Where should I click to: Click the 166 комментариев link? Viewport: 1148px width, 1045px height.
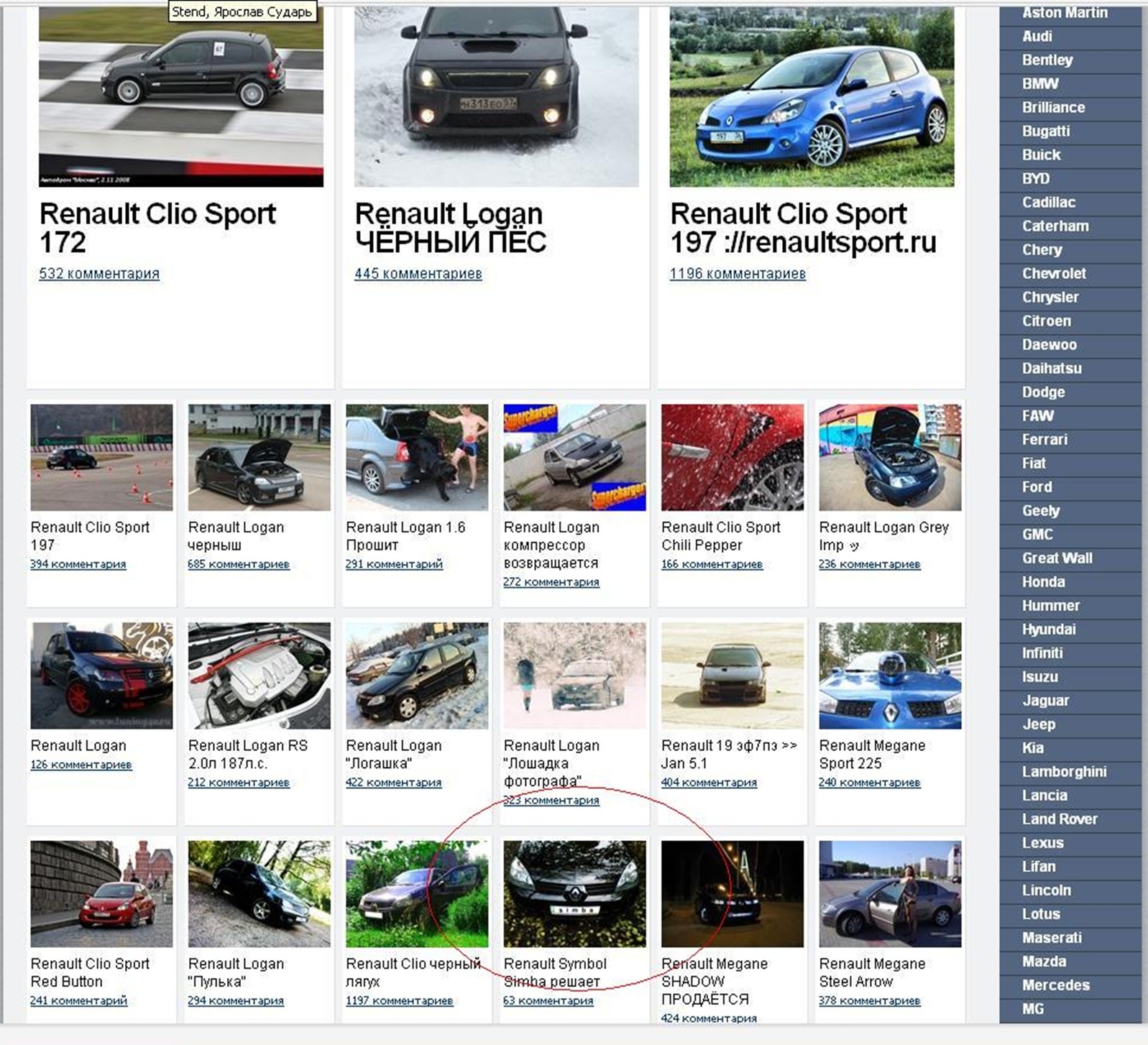(712, 564)
